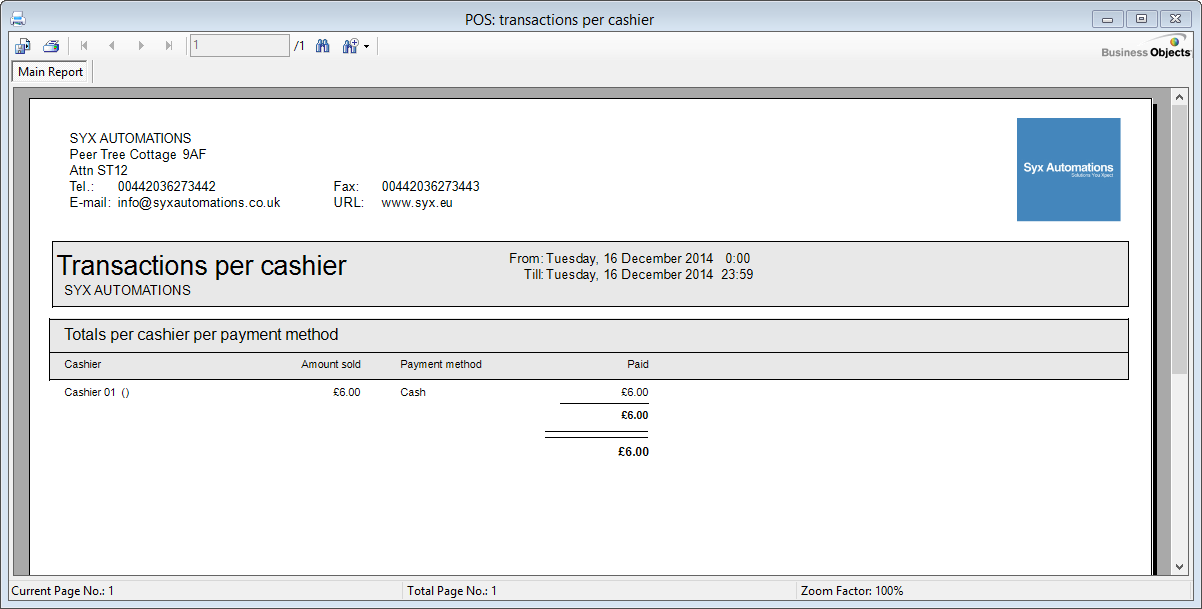Go to the previous page arrow
The width and height of the screenshot is (1202, 609).
tap(112, 46)
